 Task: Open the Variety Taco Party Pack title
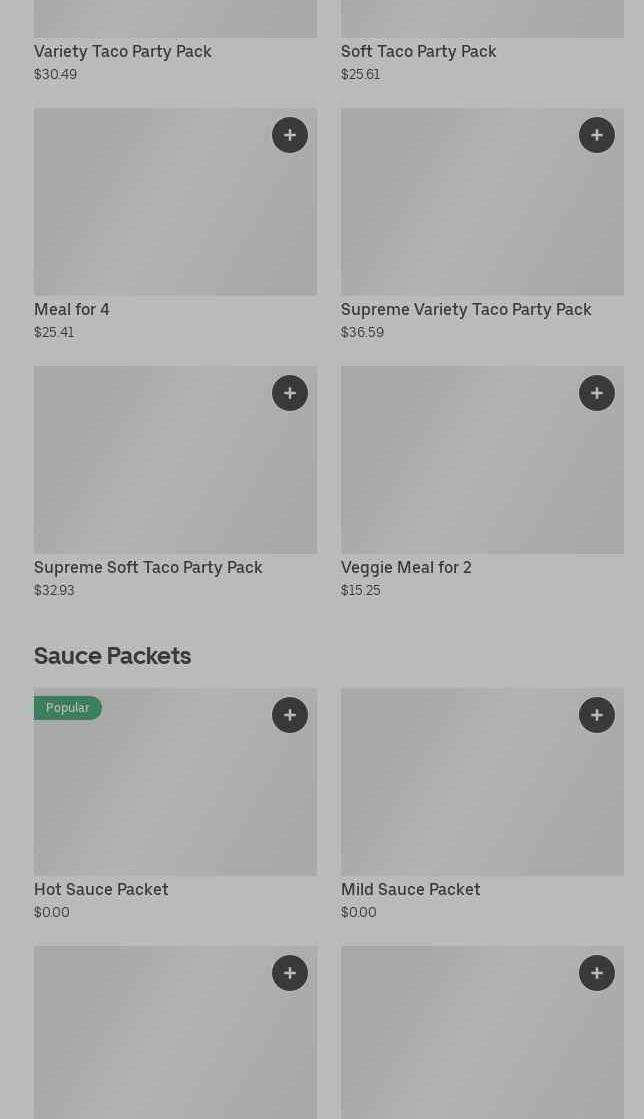(x=123, y=51)
